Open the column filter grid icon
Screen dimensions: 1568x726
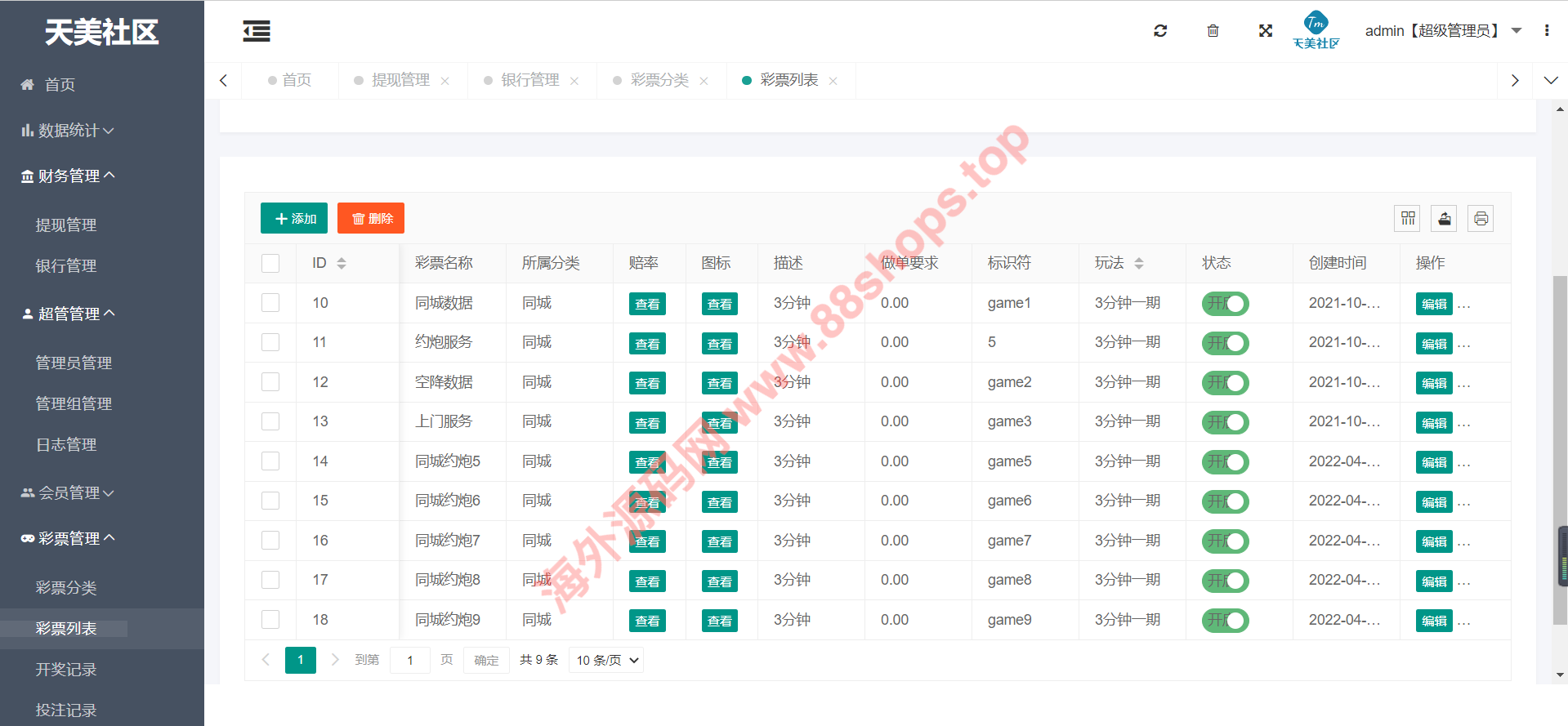[x=1407, y=219]
